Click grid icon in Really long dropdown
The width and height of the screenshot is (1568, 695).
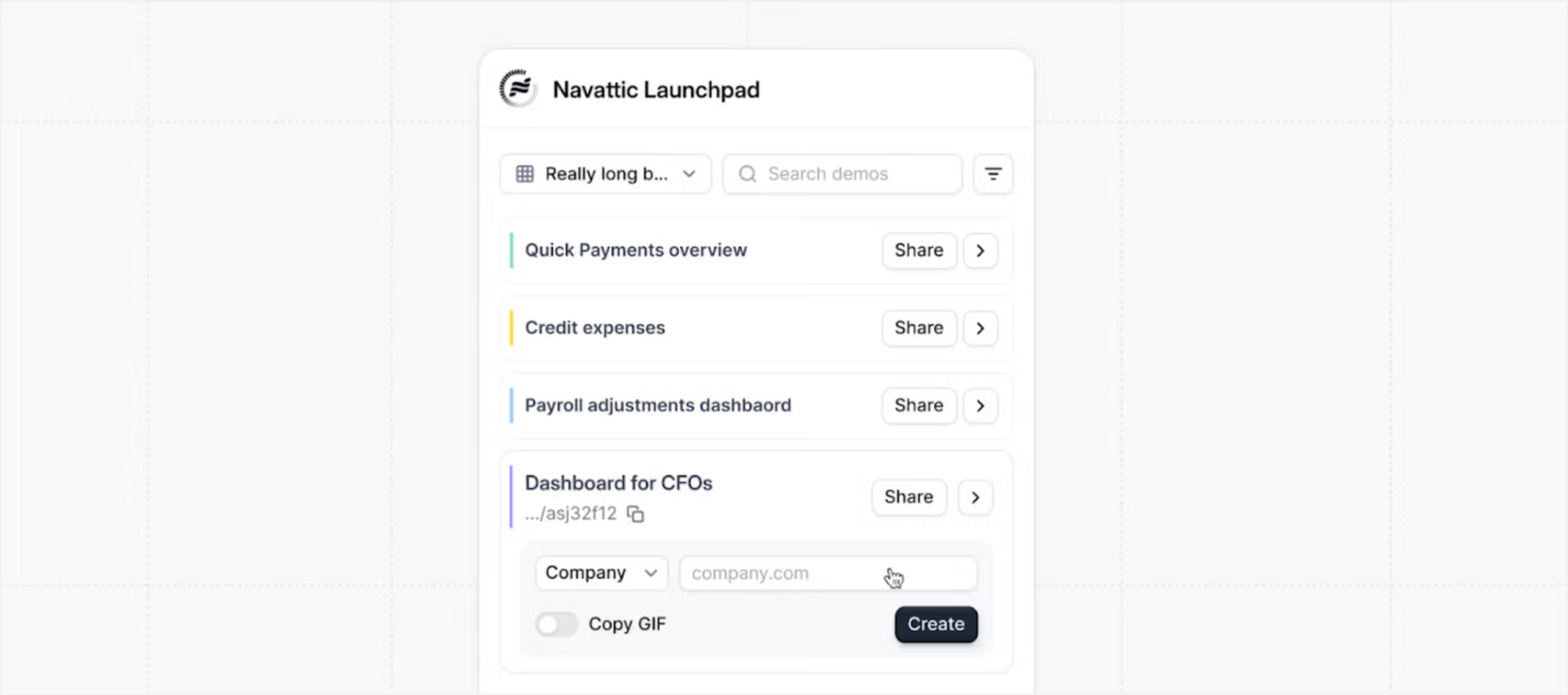(x=524, y=174)
